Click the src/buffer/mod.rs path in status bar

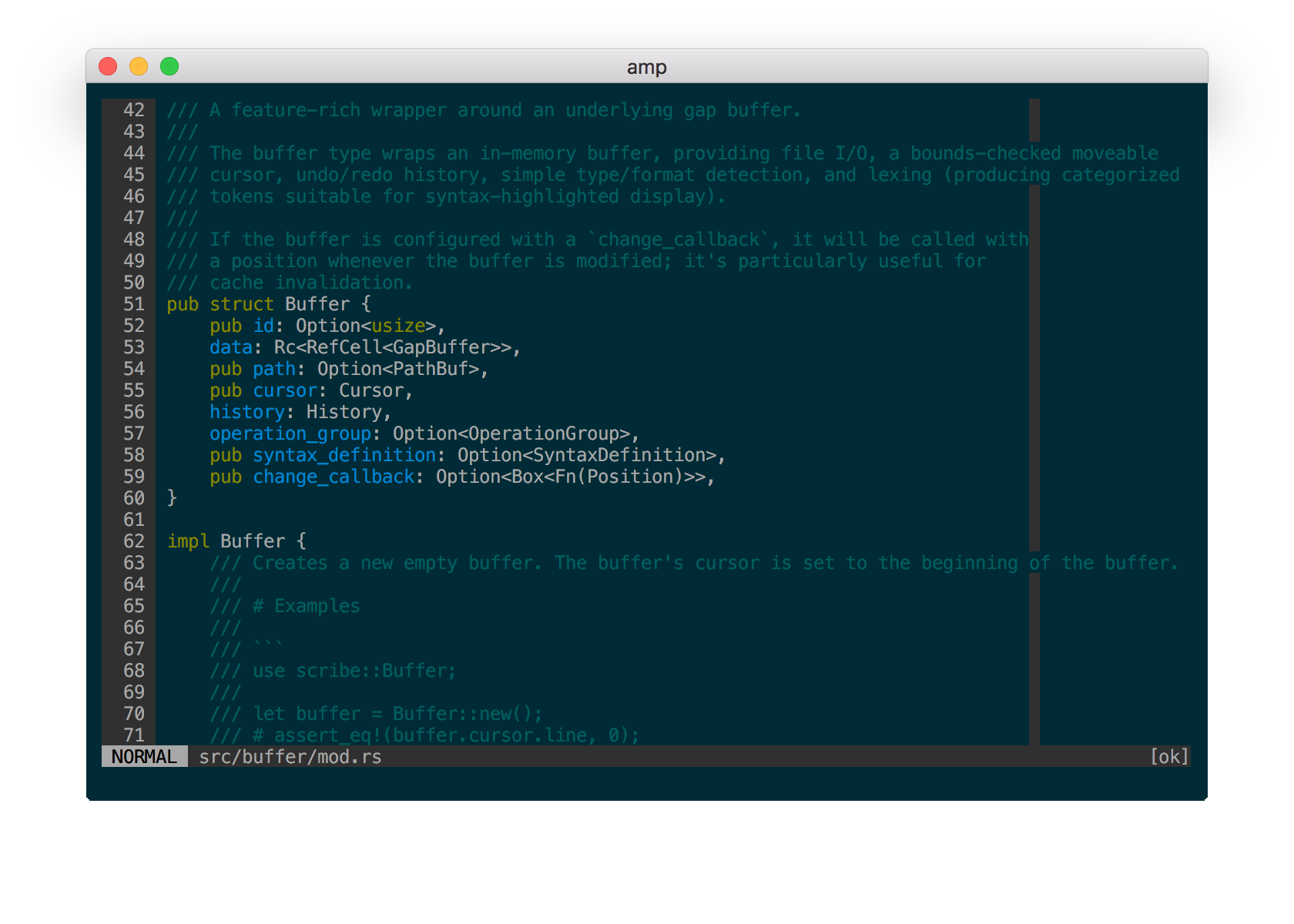(290, 757)
